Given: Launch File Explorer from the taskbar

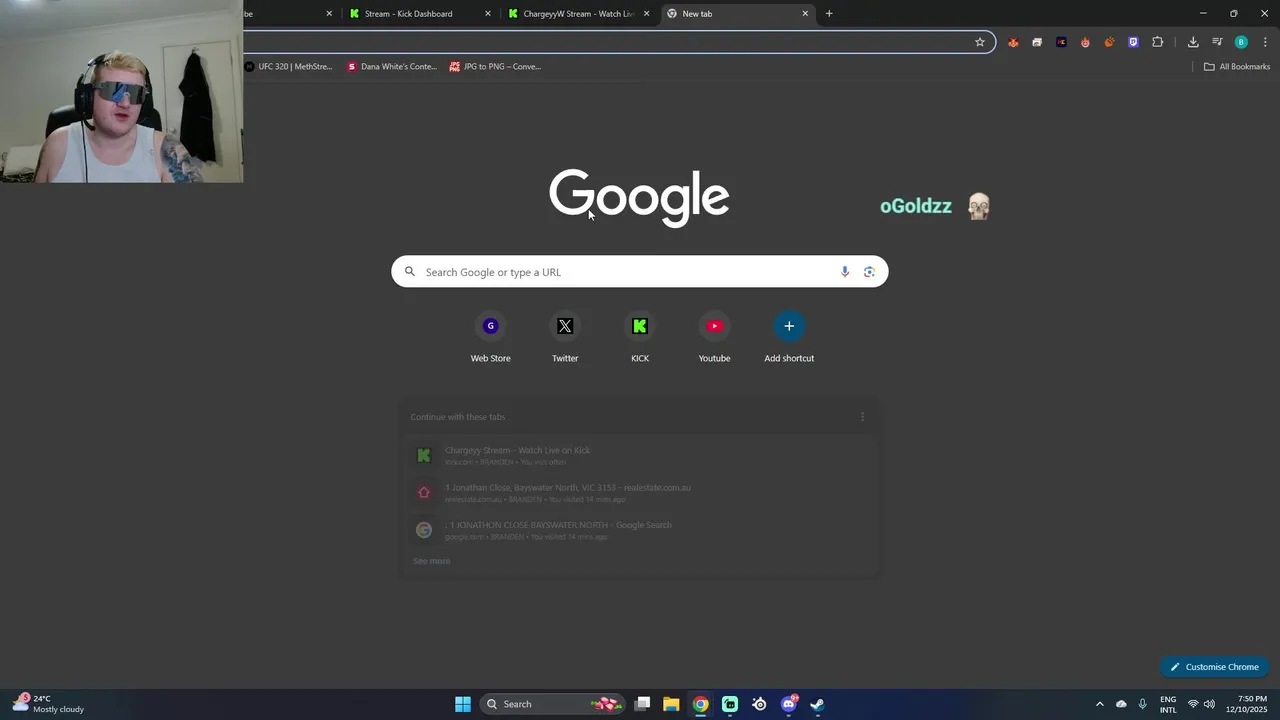Looking at the screenshot, I should (x=671, y=704).
